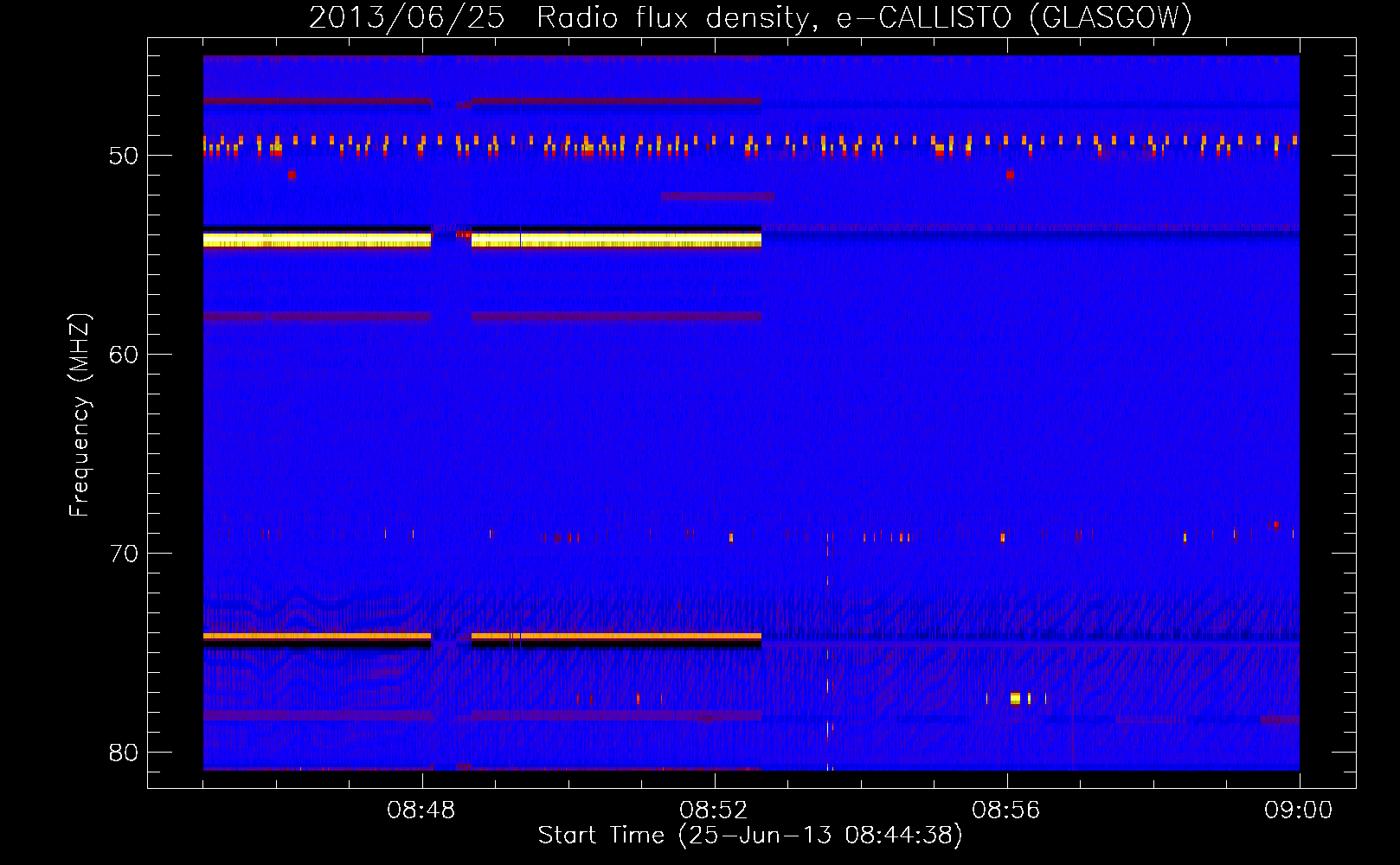Click the plot title mentioning e-CALLISTO (GLASGOW)
The height and width of the screenshot is (865, 1400).
click(750, 17)
